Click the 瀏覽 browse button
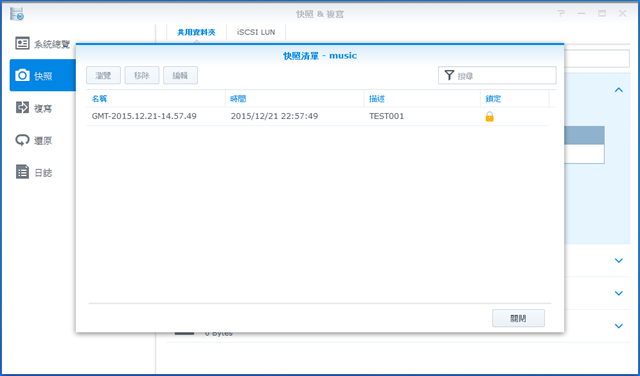The height and width of the screenshot is (376, 640). tap(103, 76)
